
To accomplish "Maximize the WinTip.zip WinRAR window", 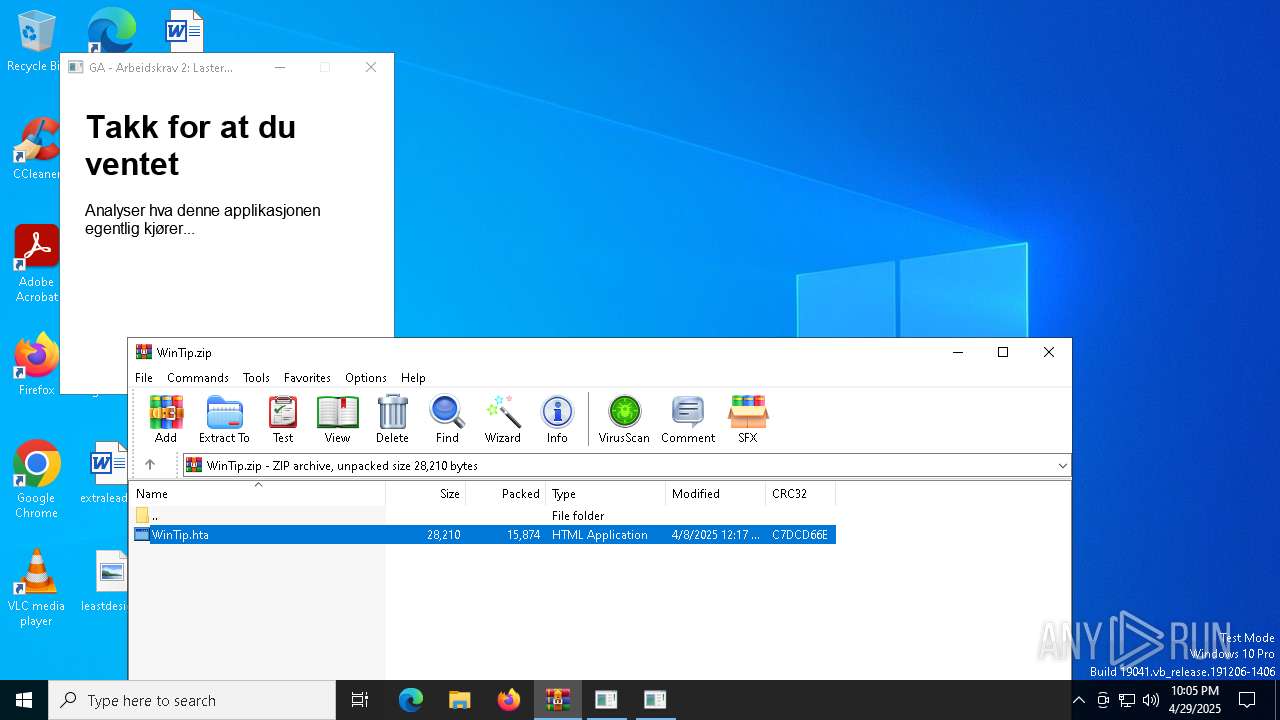I will pos(1003,352).
